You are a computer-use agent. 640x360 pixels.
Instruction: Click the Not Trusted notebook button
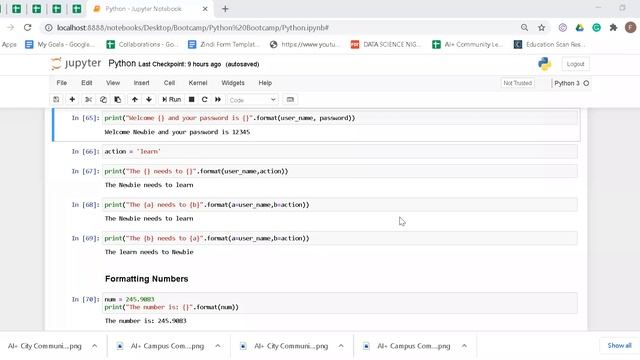tap(518, 83)
